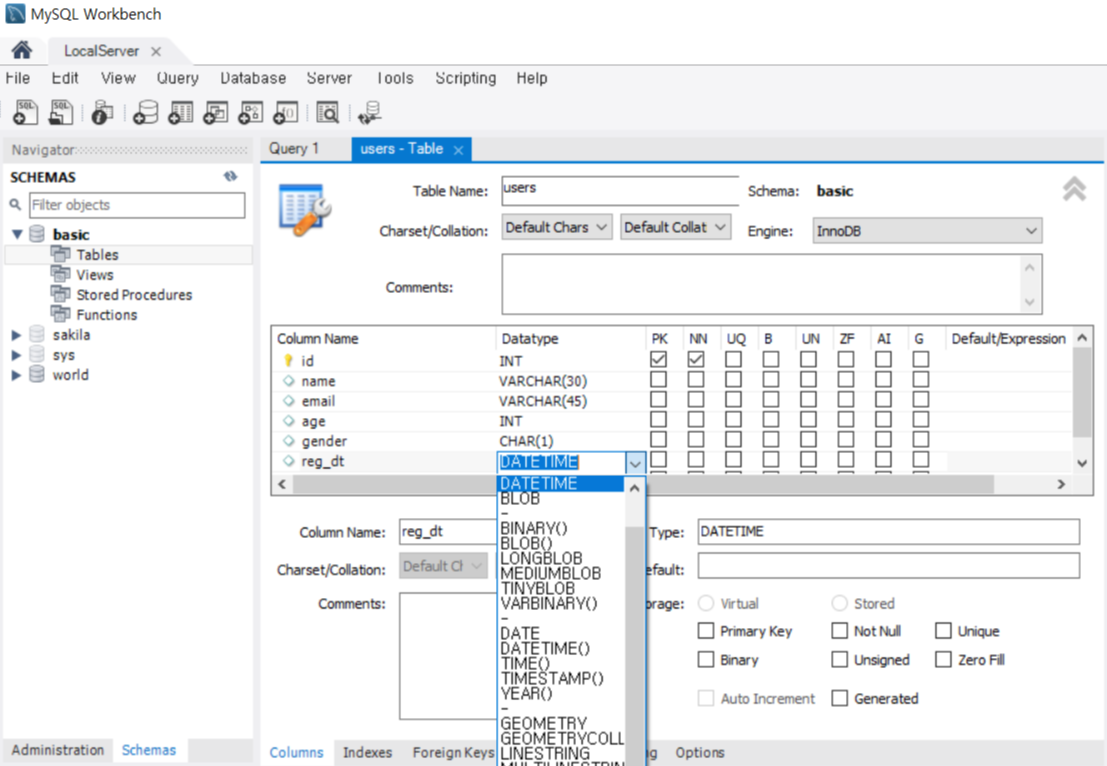Click the horizontal scrollbar in columns grid
This screenshot has height=766, width=1107.
tap(643, 484)
